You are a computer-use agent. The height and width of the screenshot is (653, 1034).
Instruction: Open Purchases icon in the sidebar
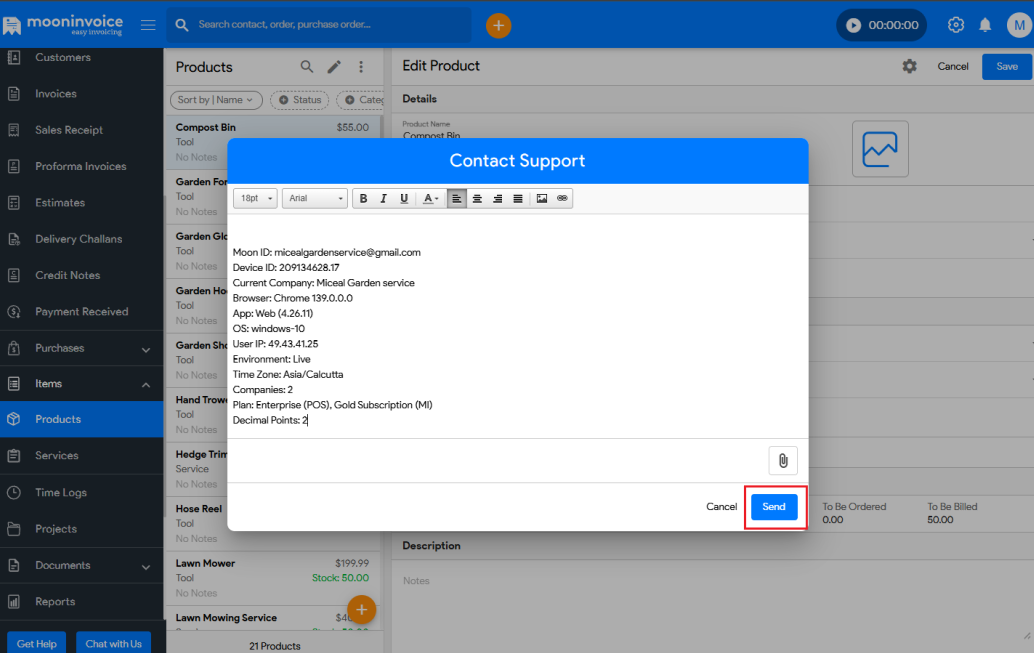pos(14,348)
